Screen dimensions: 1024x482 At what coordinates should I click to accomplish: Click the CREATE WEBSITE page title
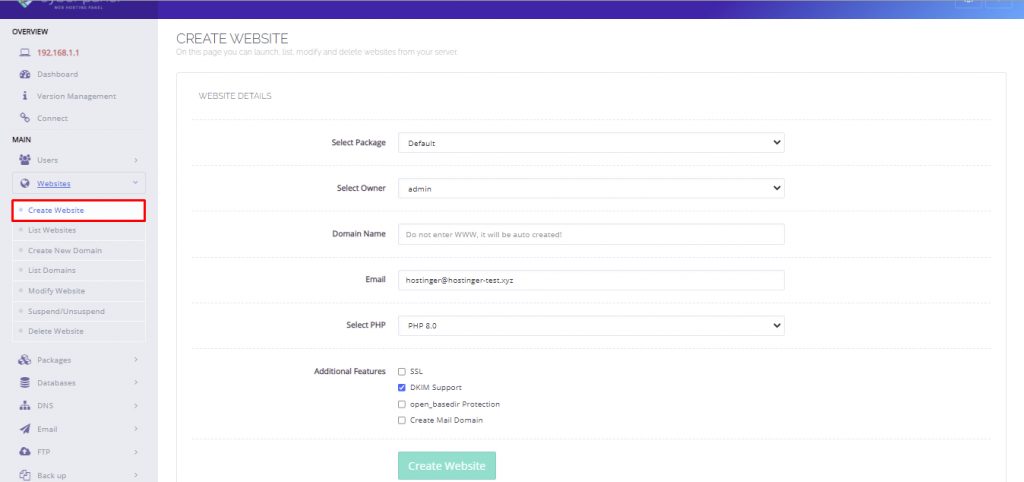pos(232,39)
